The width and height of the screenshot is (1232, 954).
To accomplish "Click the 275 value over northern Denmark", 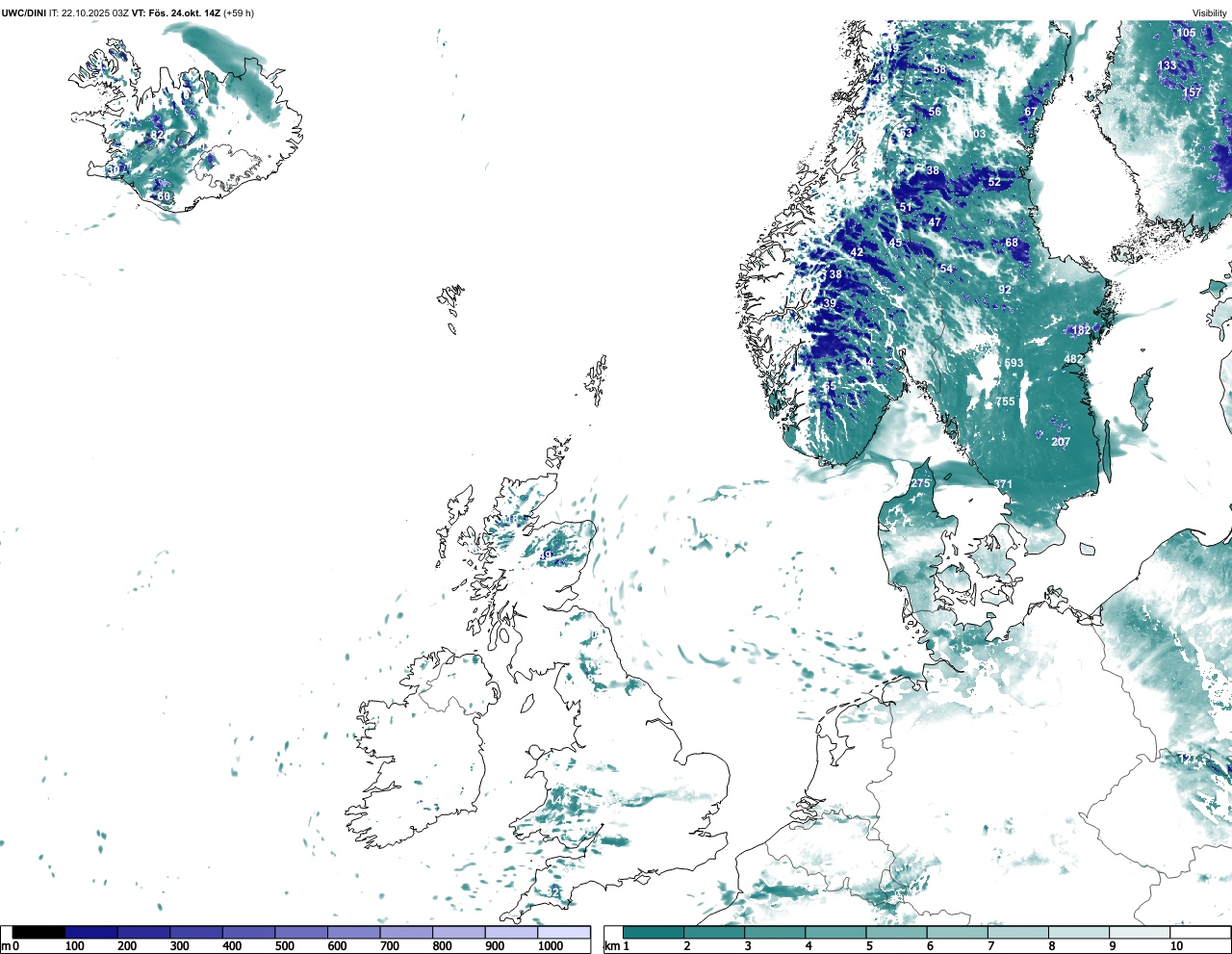I will (x=921, y=483).
